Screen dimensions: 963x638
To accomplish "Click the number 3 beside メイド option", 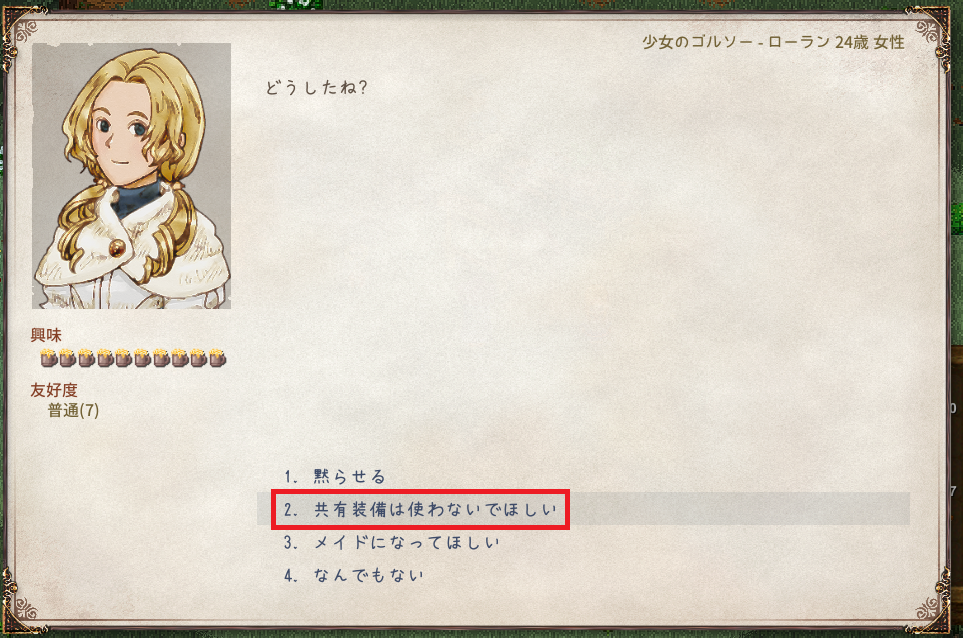I will click(x=290, y=543).
